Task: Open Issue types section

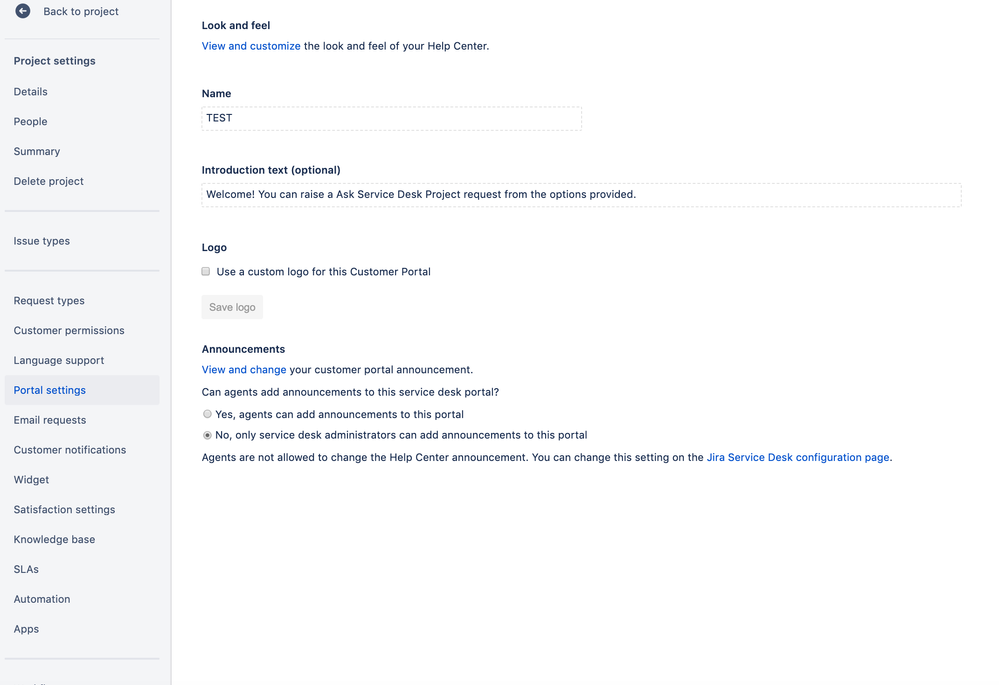Action: tap(41, 240)
